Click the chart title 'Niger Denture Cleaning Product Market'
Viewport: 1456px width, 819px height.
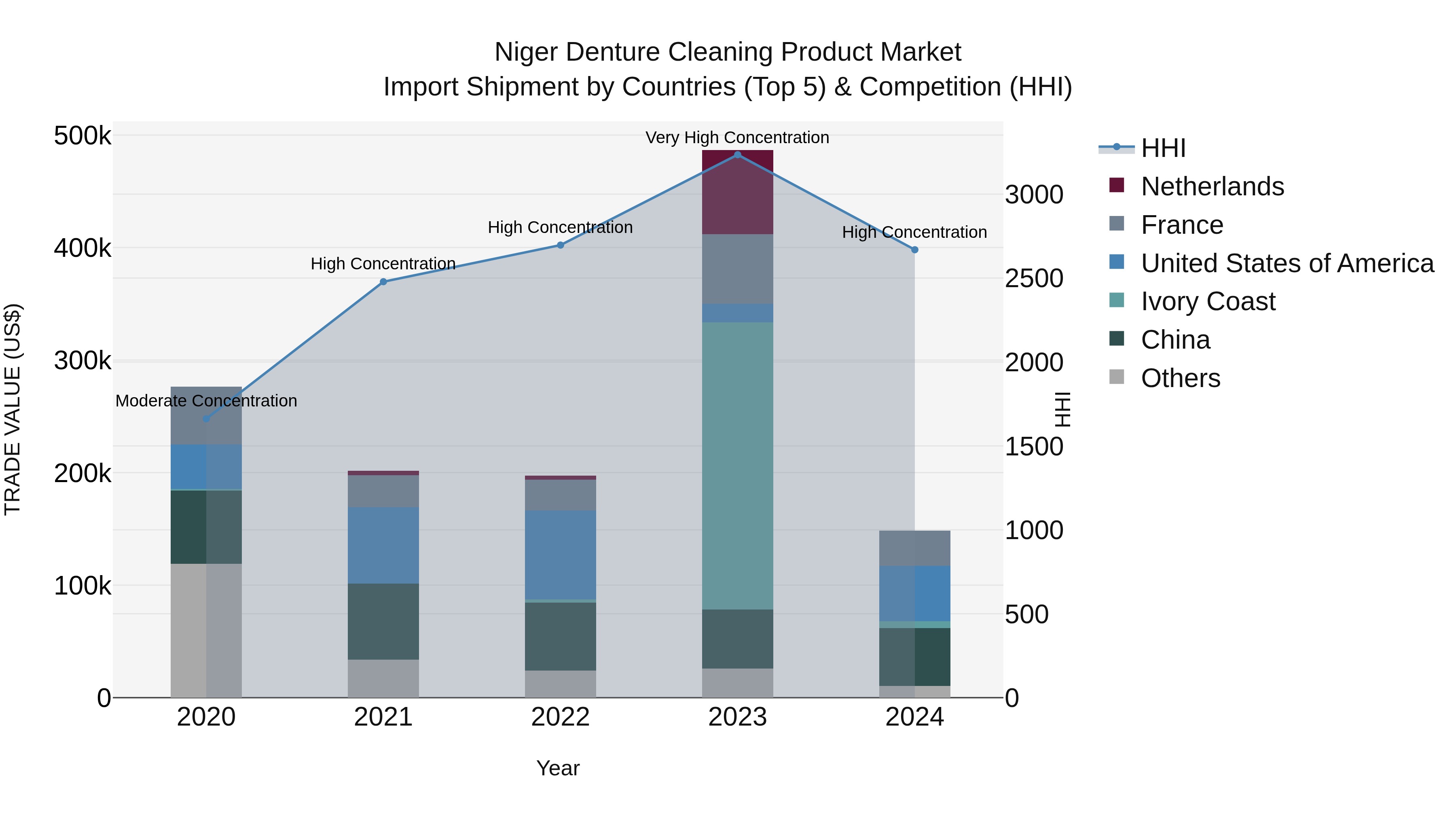pyautogui.click(x=728, y=52)
